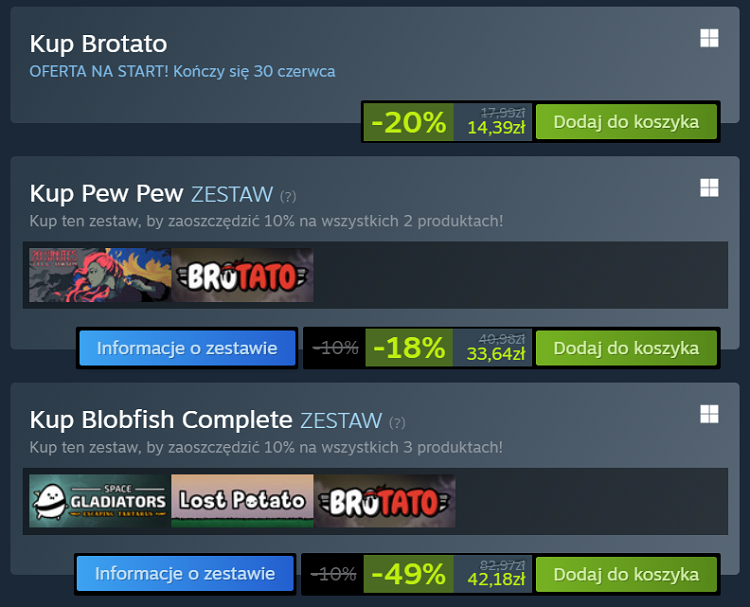Add Brotato to cart for 14,39zł
The height and width of the screenshot is (607, 750).
[626, 122]
